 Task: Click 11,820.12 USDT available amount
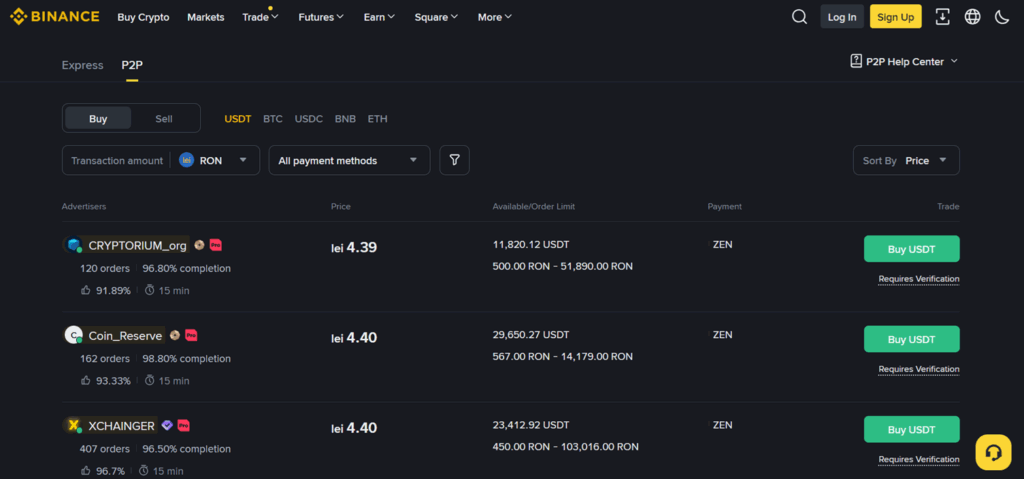[531, 244]
